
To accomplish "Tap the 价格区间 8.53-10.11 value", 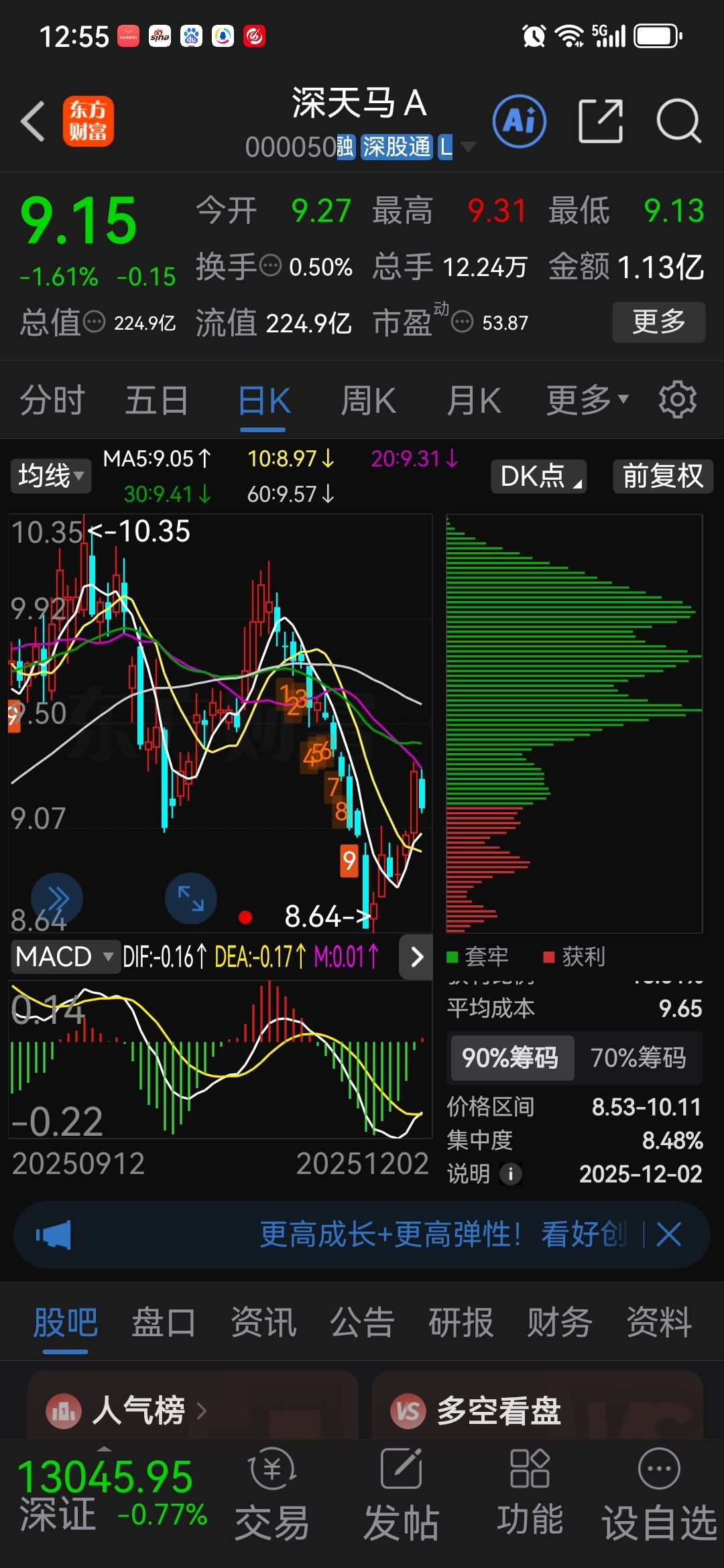I will point(647,1107).
